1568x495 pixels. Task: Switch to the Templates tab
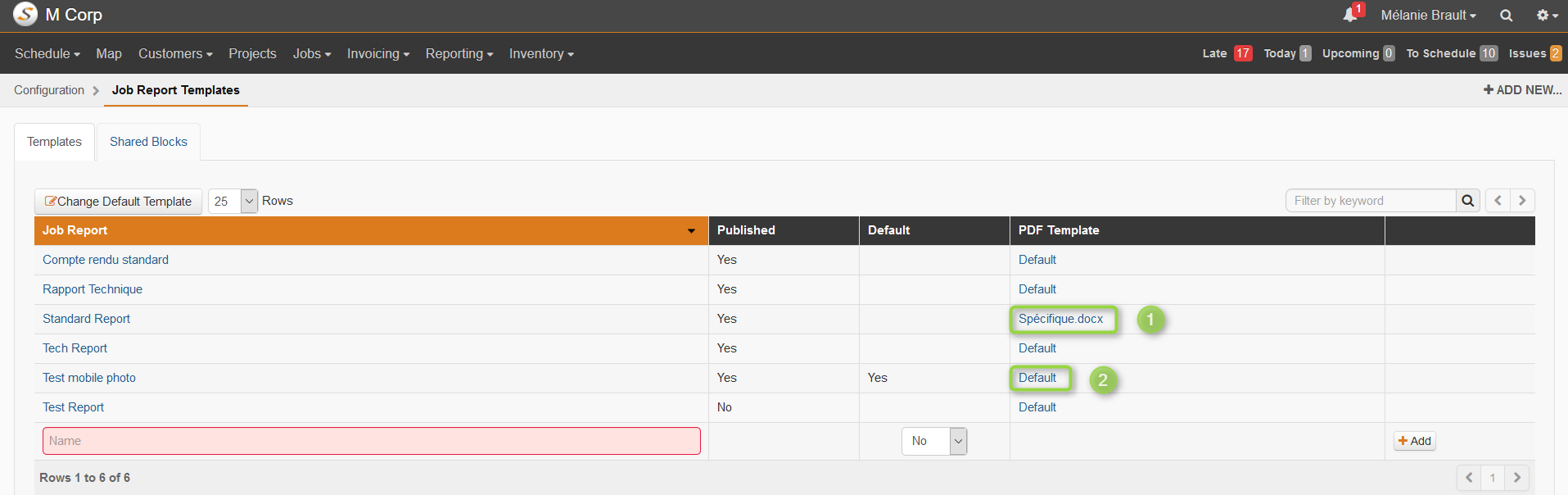pyautogui.click(x=54, y=142)
